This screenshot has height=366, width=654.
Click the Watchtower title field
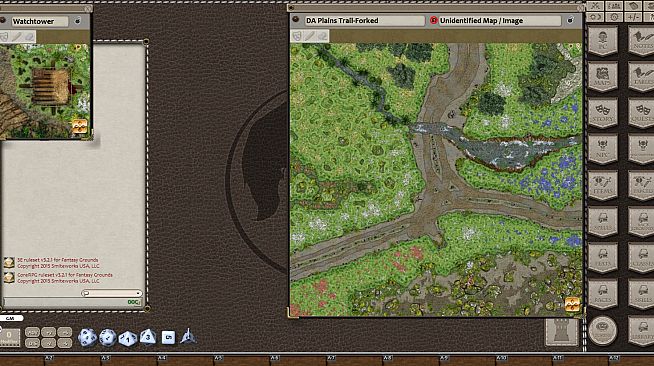click(40, 21)
